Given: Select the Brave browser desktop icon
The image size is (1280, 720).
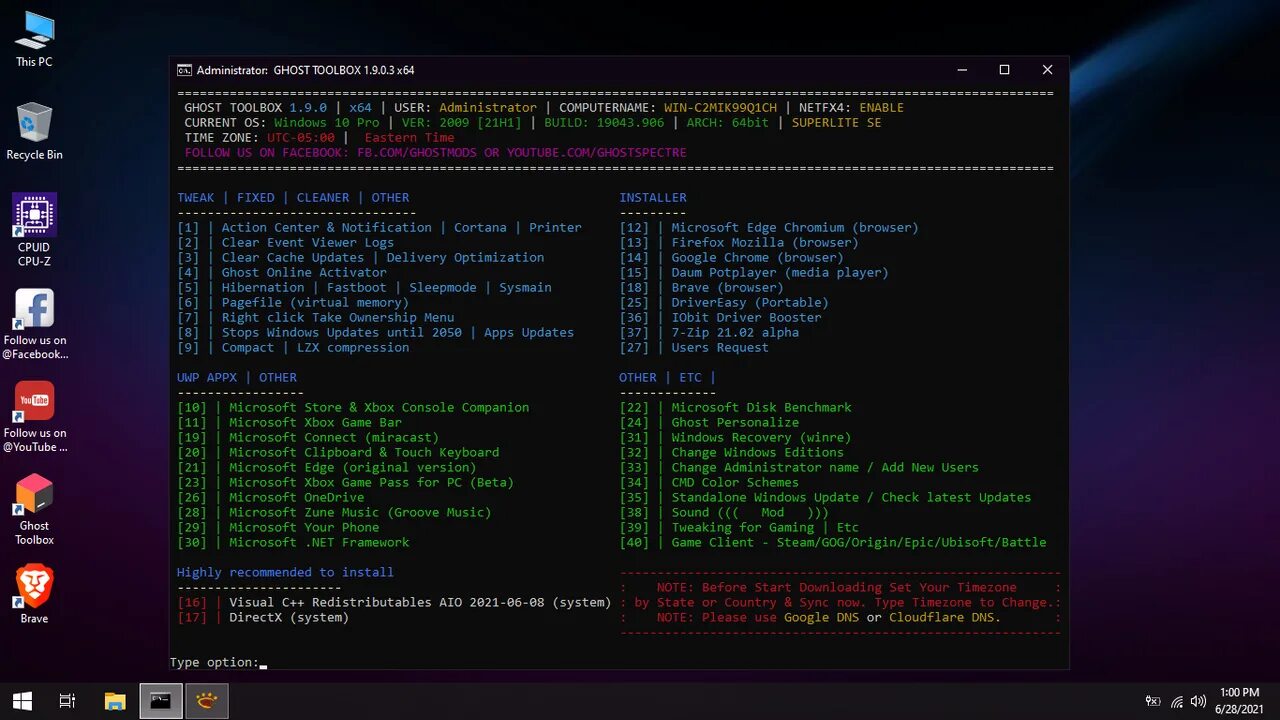Looking at the screenshot, I should click(x=34, y=595).
